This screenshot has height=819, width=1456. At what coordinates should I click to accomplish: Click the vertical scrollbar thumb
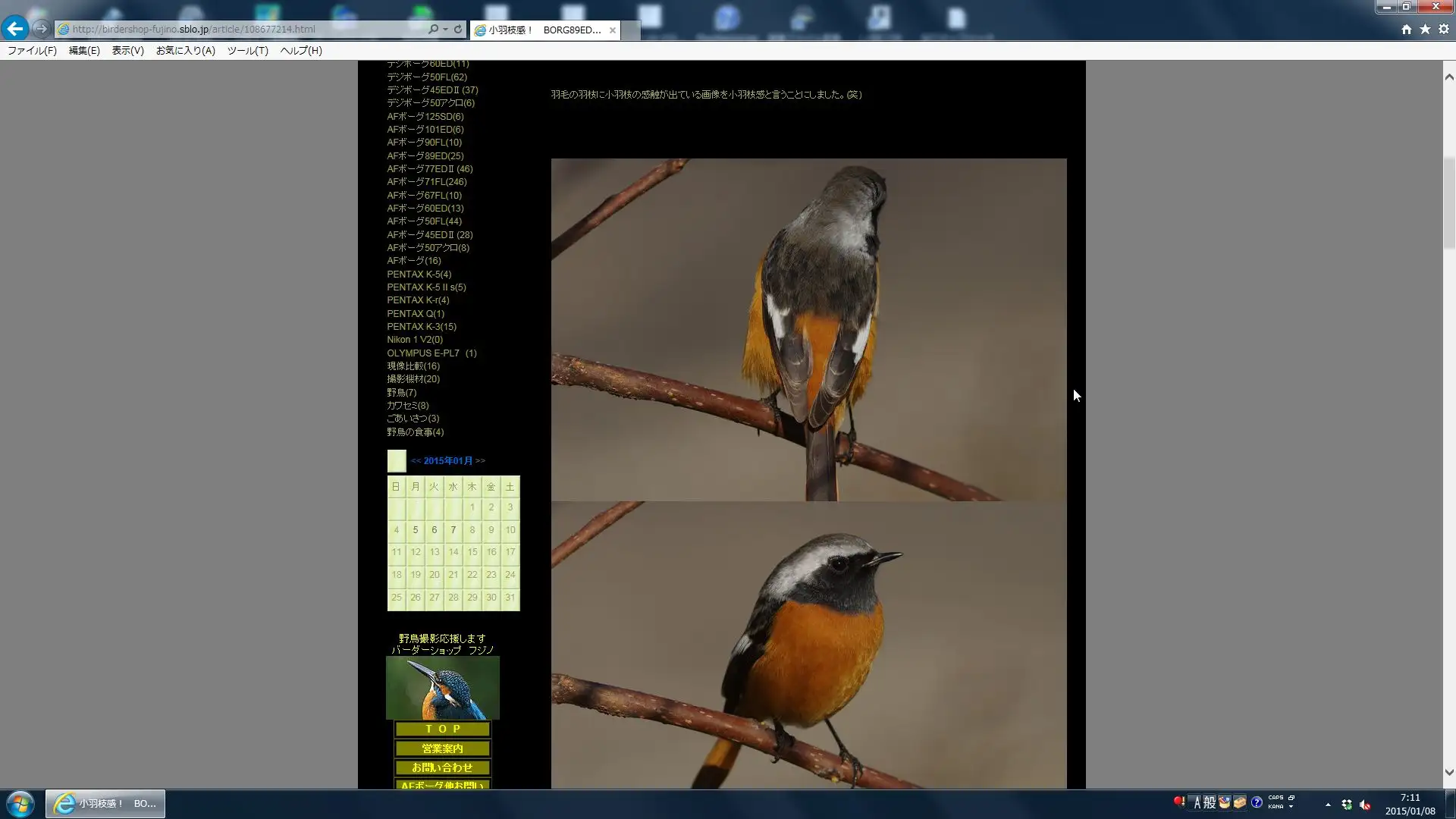pos(1449,203)
